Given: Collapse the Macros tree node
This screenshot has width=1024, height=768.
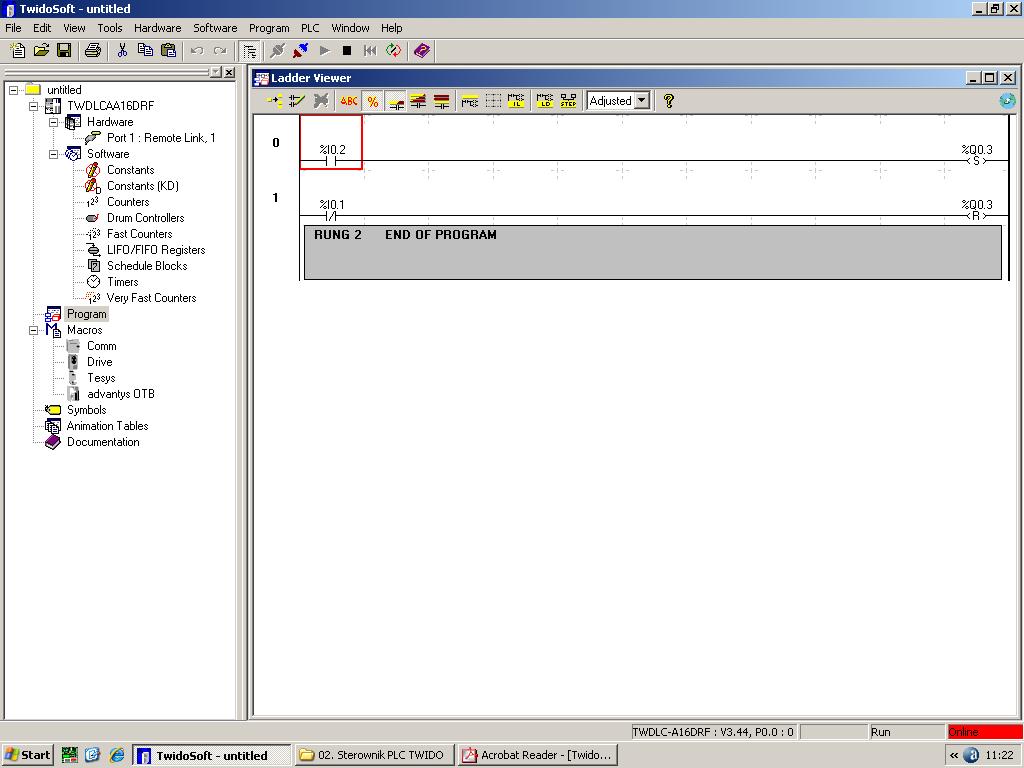Looking at the screenshot, I should pos(34,330).
